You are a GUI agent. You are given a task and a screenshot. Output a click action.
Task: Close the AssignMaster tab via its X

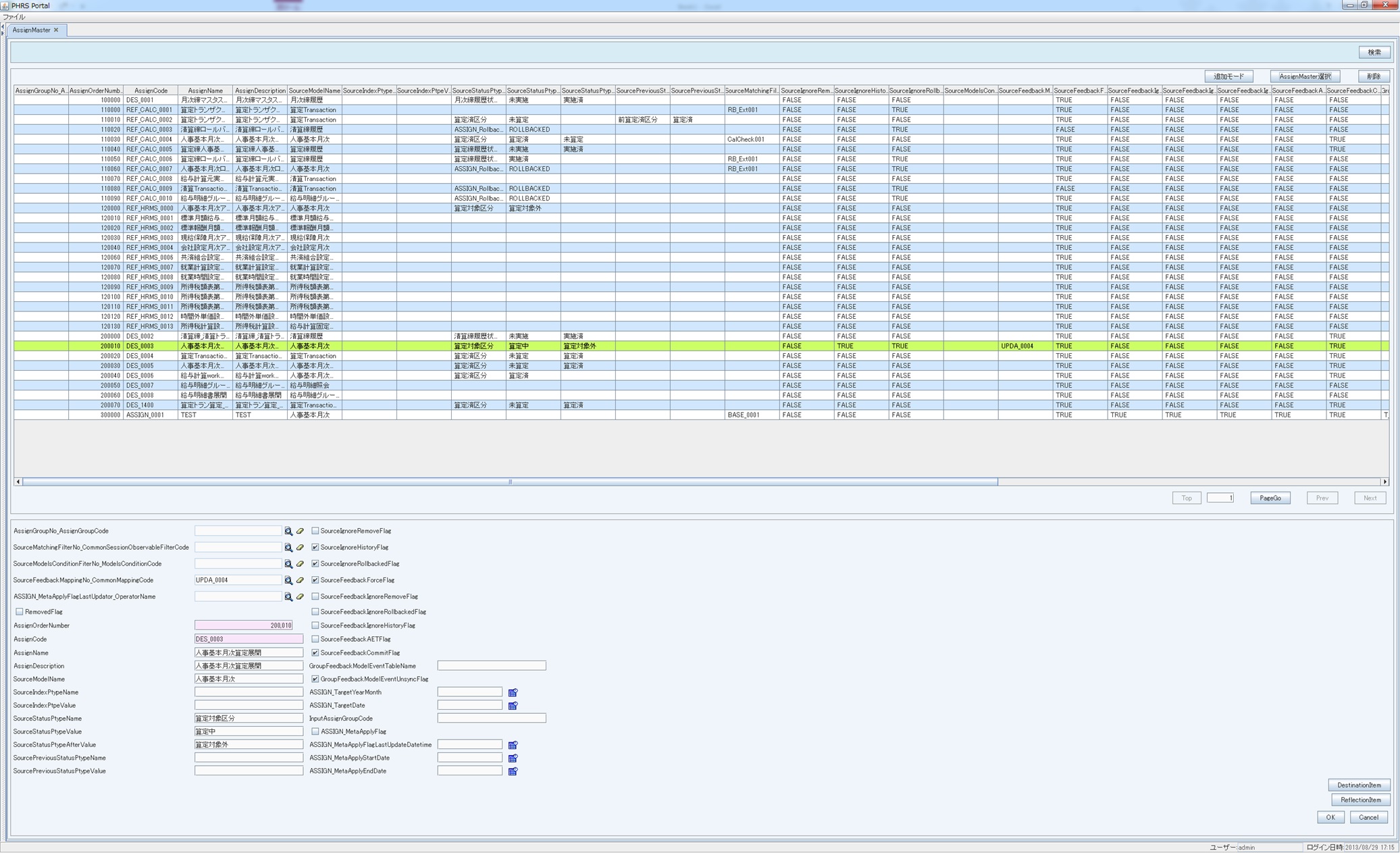[x=56, y=30]
